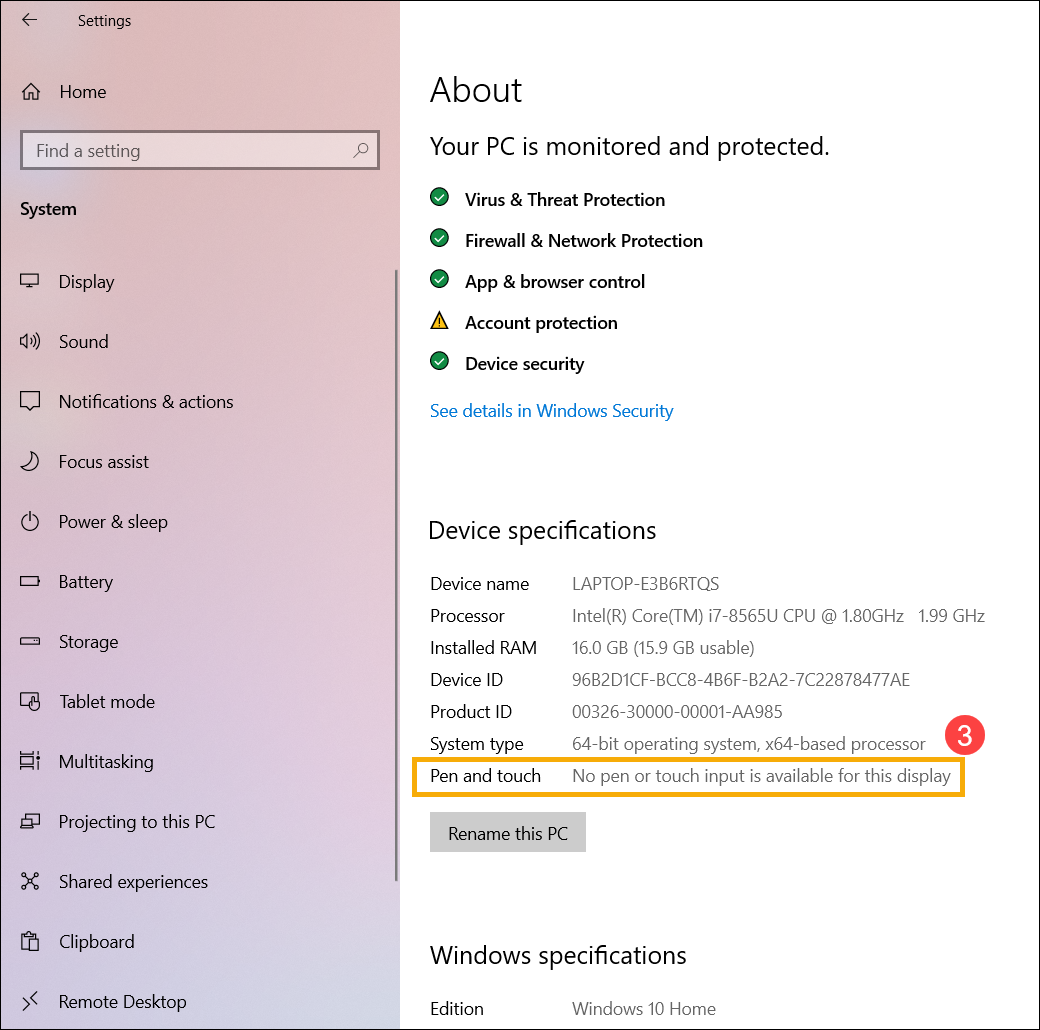1040x1030 pixels.
Task: Open Shared experiences settings
Action: 133,882
